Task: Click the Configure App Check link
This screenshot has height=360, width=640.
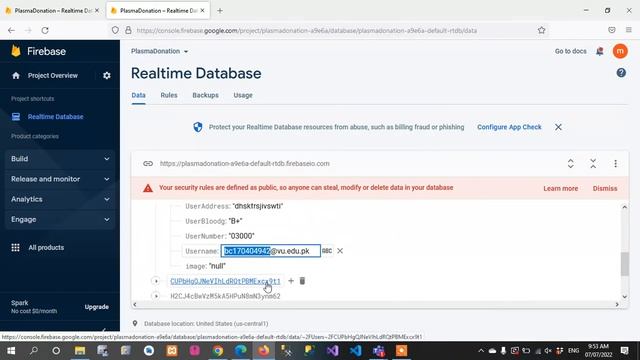Action: point(509,127)
